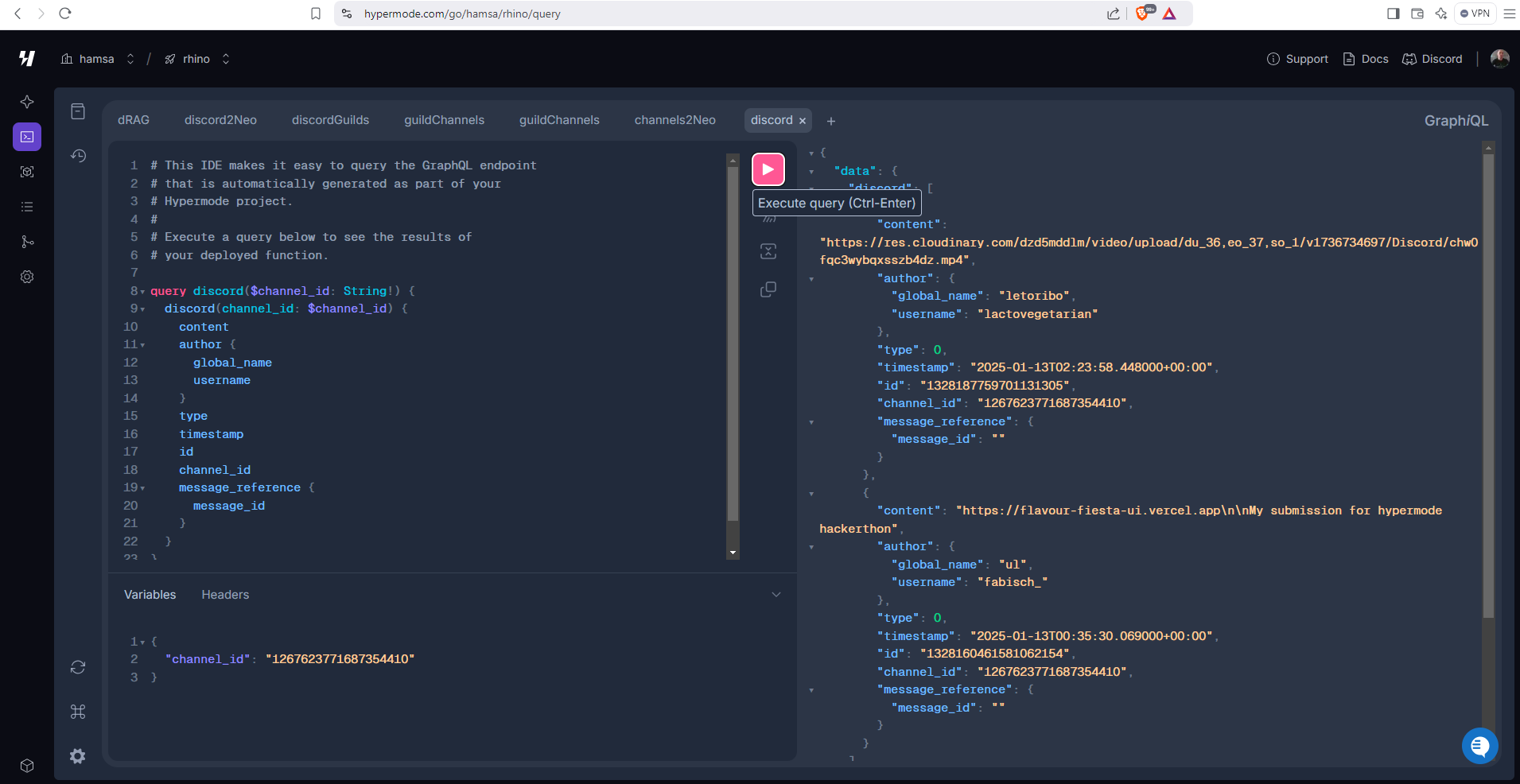1520x784 pixels.
Task: Open the live chat bubble
Action: coord(1480,746)
